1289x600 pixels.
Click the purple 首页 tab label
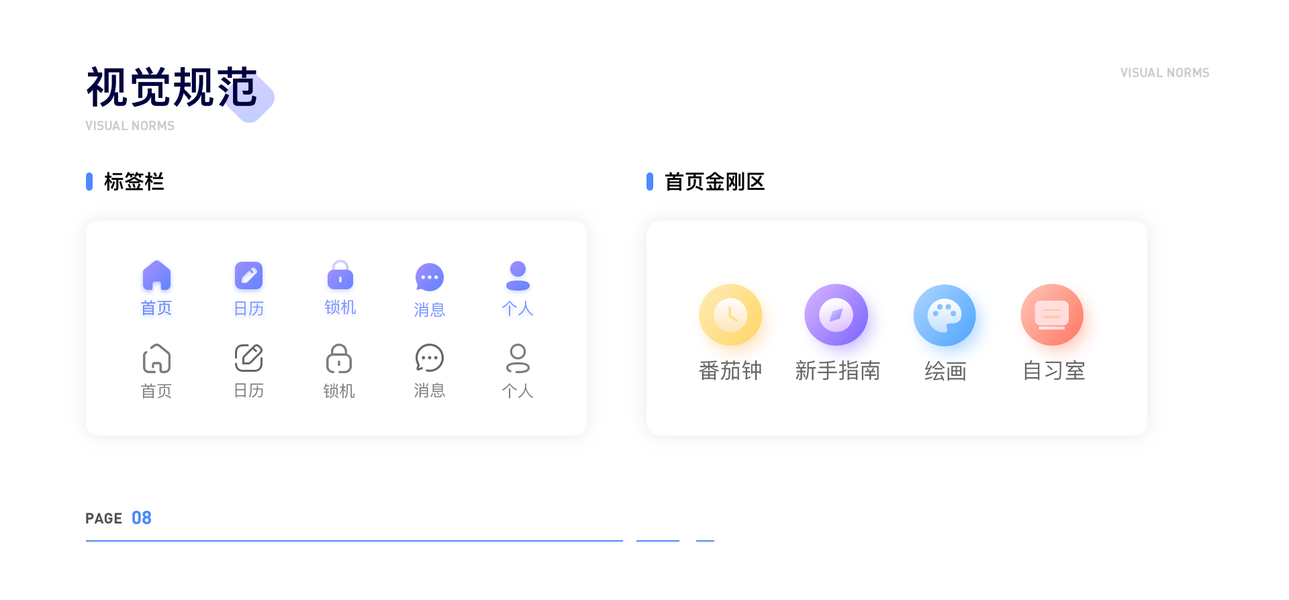pyautogui.click(x=156, y=308)
